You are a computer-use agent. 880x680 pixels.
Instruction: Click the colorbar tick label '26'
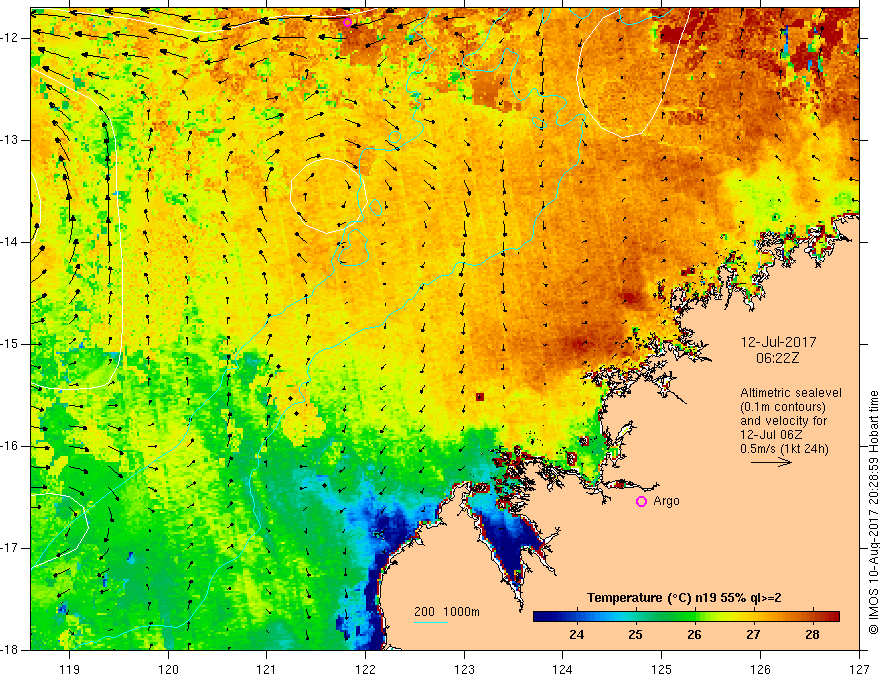[x=694, y=635]
